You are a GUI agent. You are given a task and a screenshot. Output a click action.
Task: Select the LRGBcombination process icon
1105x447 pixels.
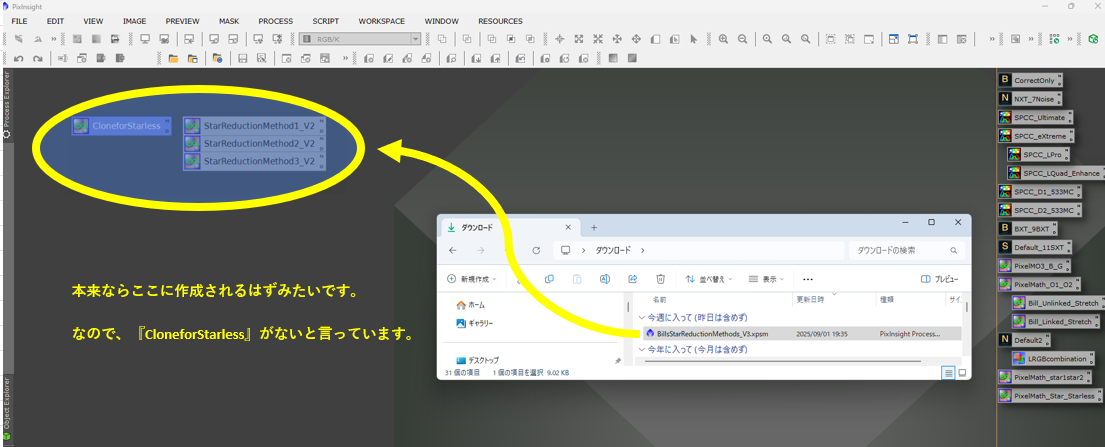click(1054, 359)
